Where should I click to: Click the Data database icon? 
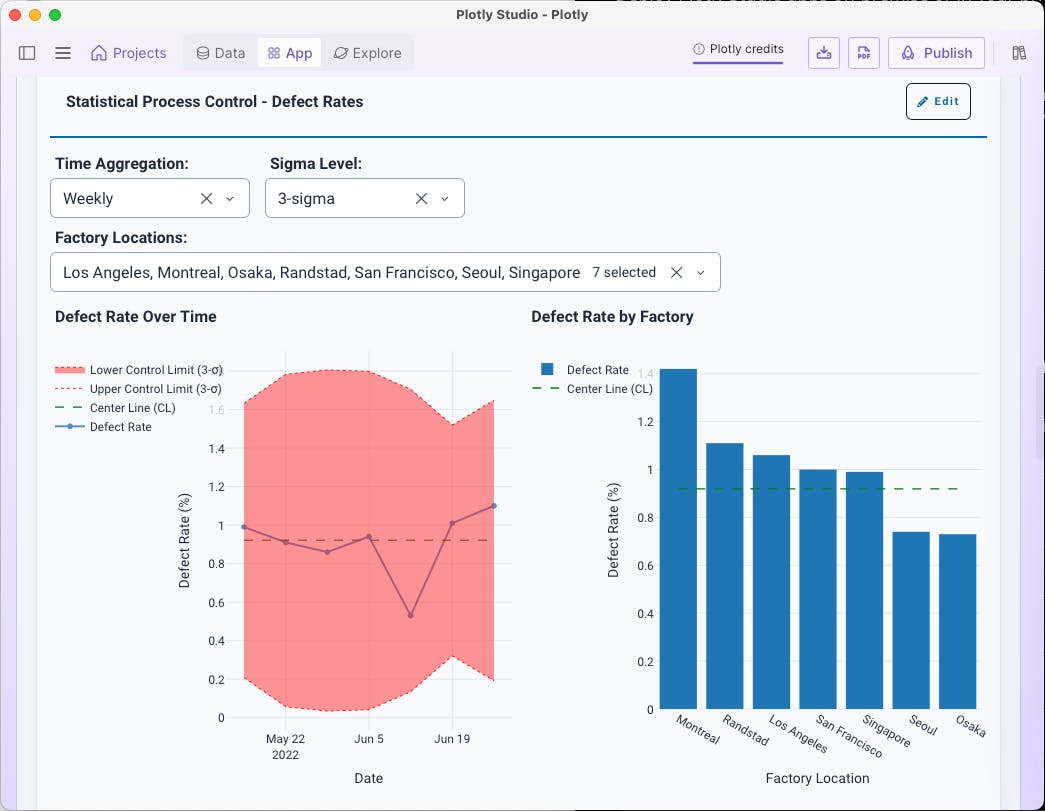(x=202, y=53)
